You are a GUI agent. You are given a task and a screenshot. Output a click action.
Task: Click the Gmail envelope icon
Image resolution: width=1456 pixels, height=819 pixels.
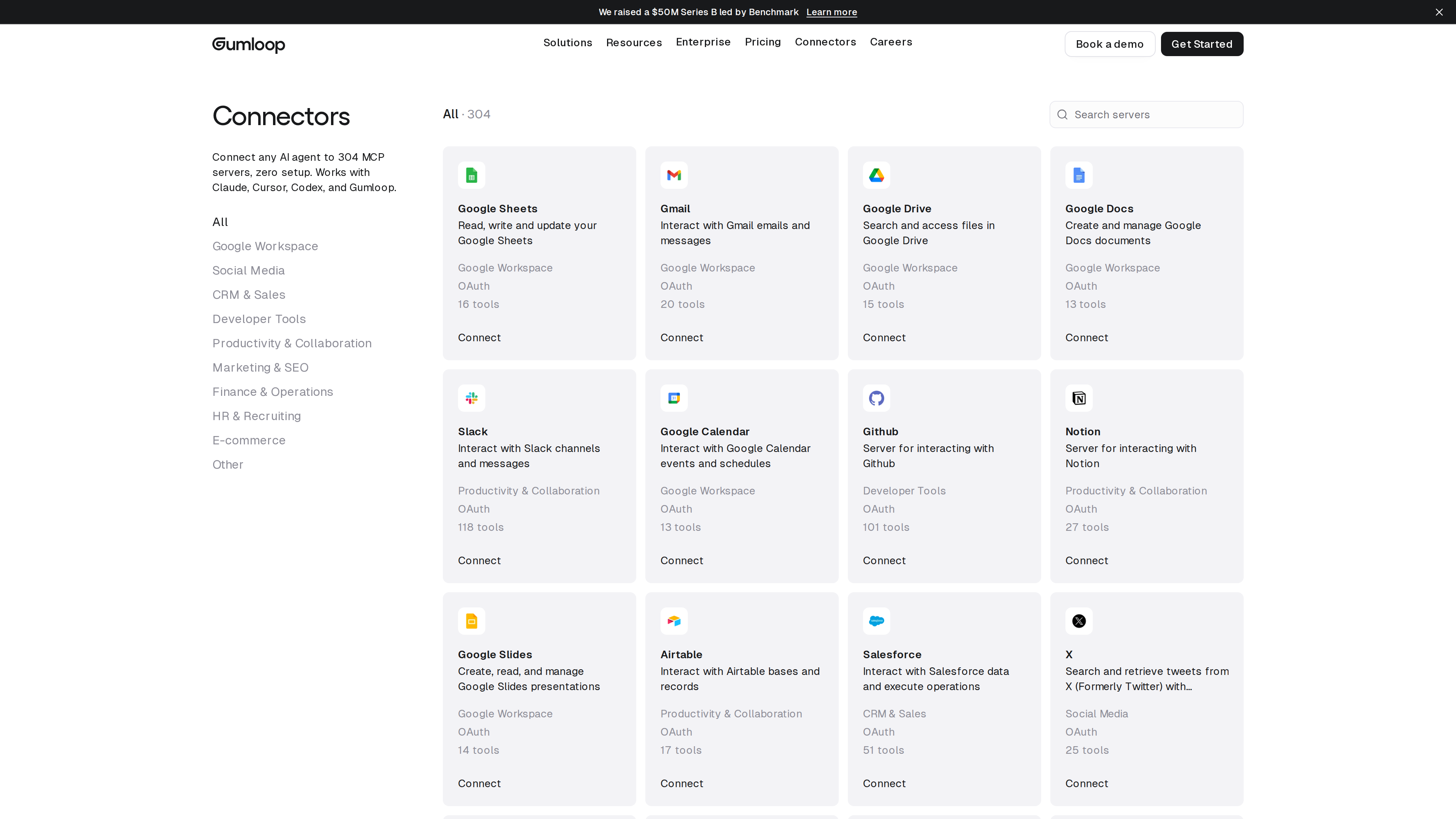[674, 175]
